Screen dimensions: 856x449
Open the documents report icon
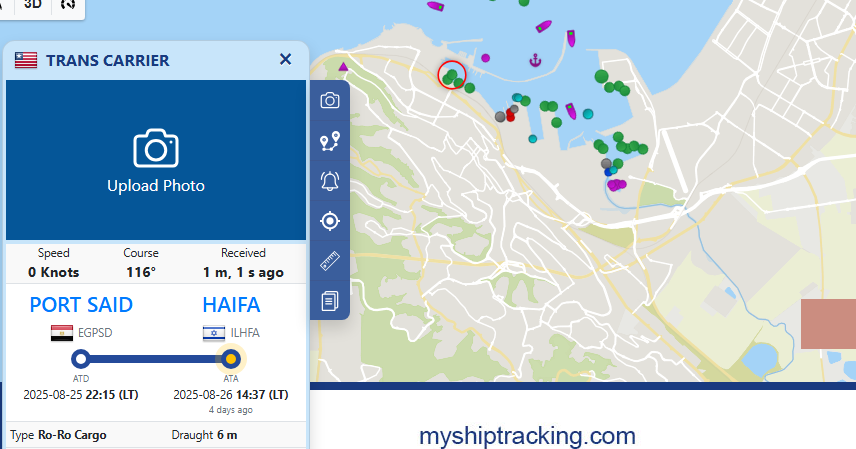pyautogui.click(x=330, y=301)
